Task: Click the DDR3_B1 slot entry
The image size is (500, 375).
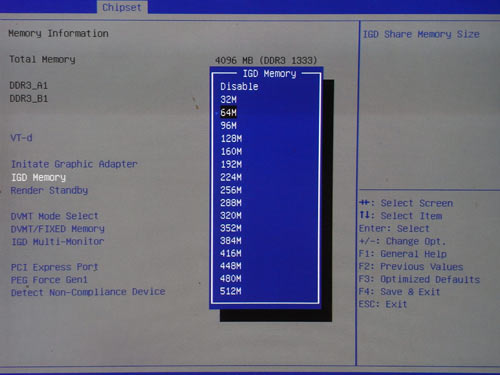Action: pyautogui.click(x=29, y=99)
